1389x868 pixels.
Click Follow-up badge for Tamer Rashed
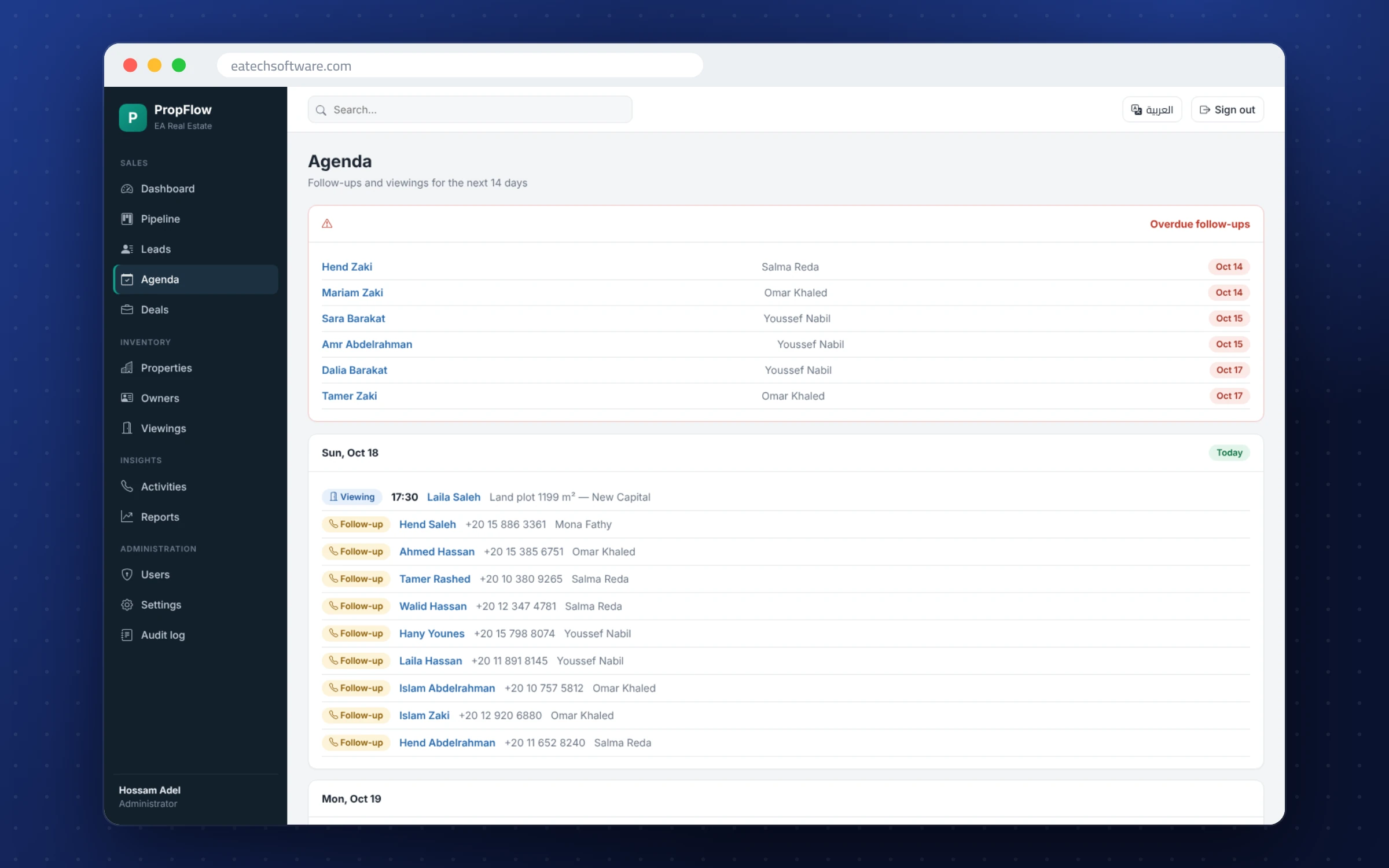pyautogui.click(x=356, y=579)
